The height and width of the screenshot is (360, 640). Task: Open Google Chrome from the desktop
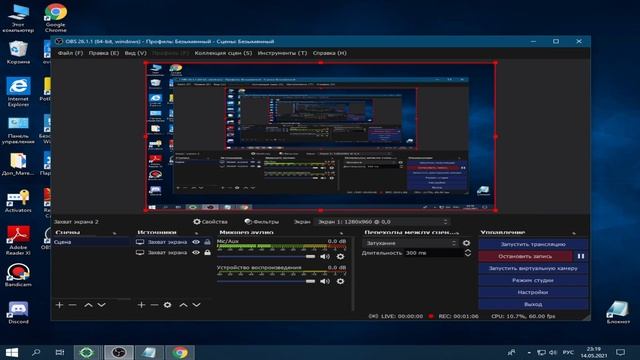click(56, 18)
